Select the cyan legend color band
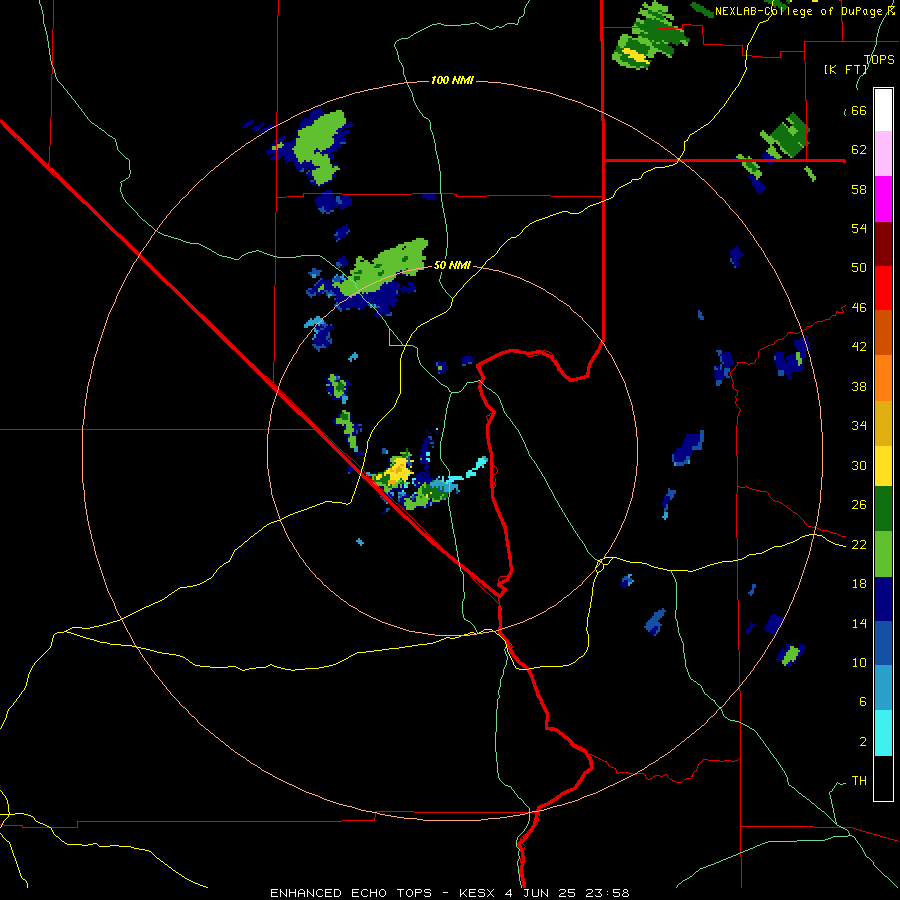The width and height of the screenshot is (900, 900). tap(883, 733)
